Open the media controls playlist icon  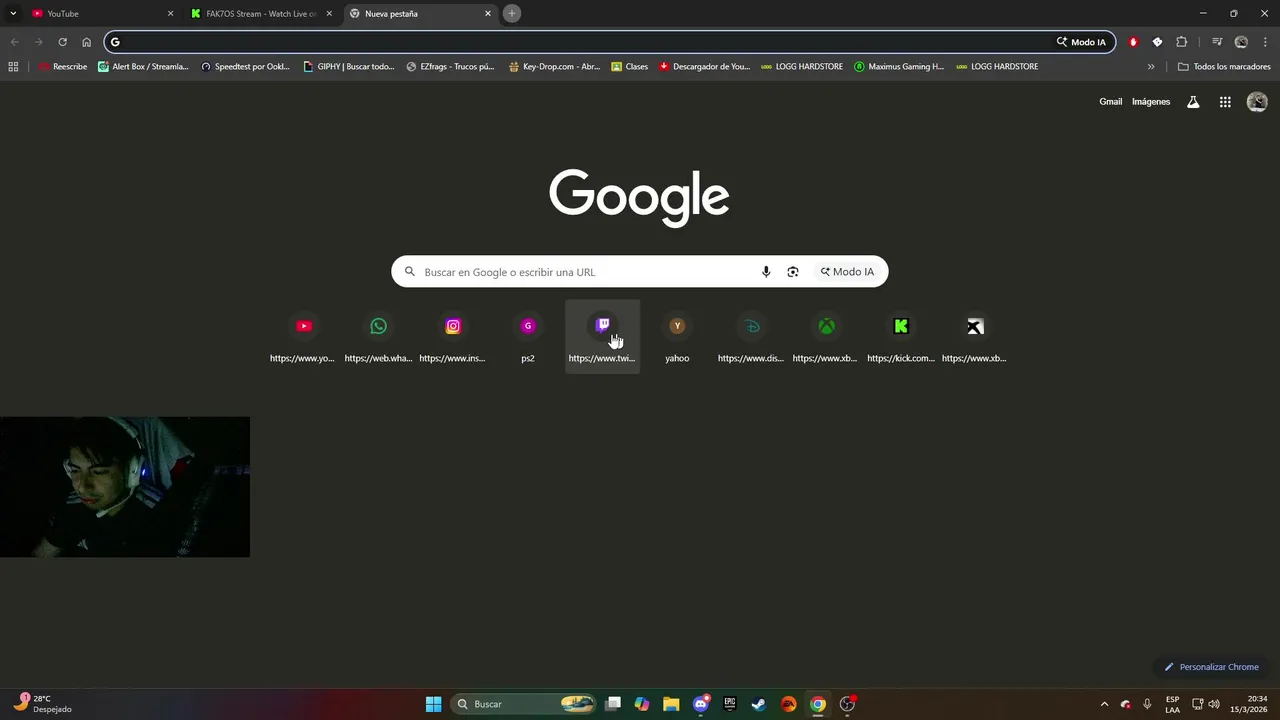click(x=1217, y=42)
